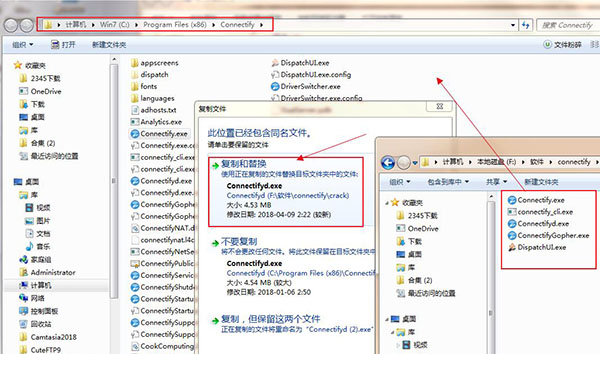Click 软件 in the connectify window address path
Image resolution: width=600 pixels, height=368 pixels.
(x=537, y=162)
